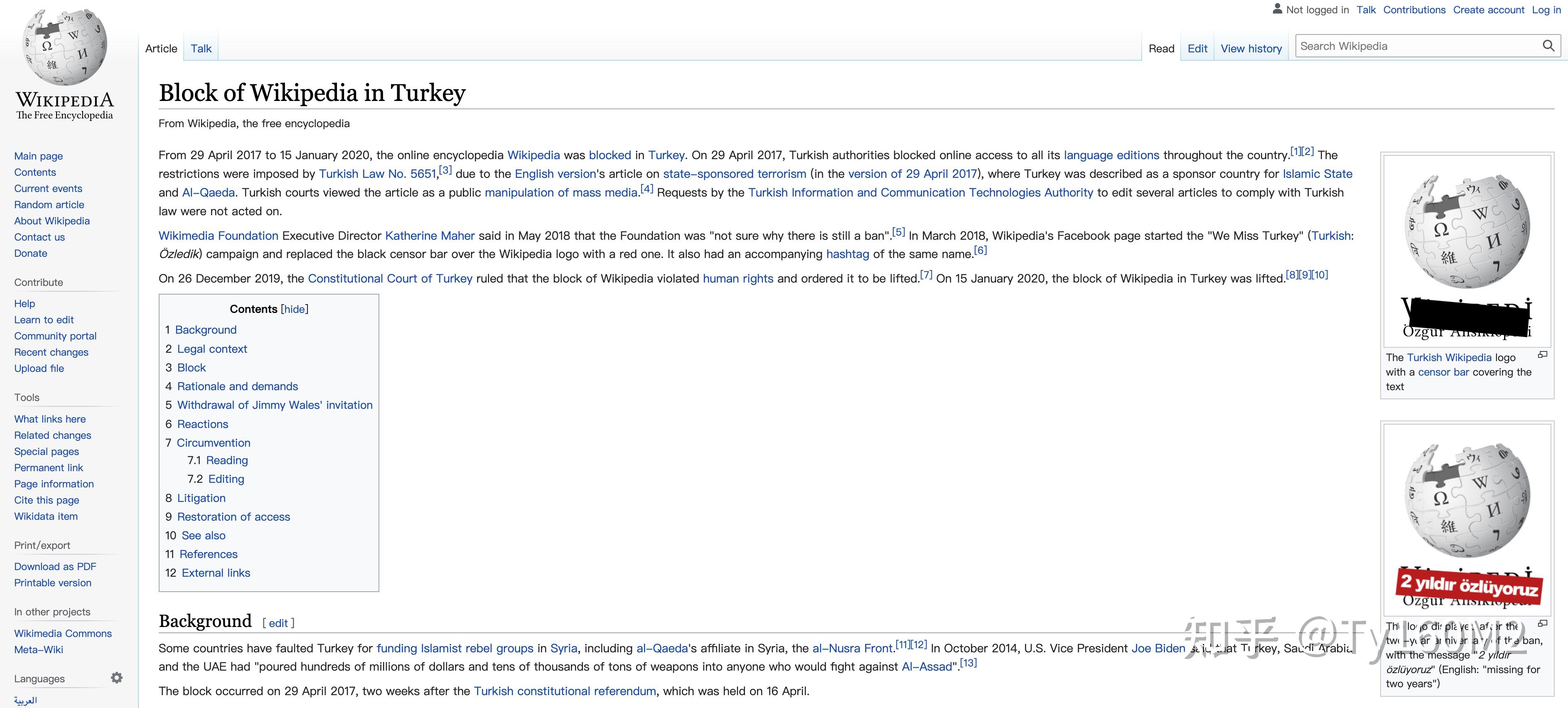Open Download as PDF link
Image resolution: width=1568 pixels, height=708 pixels.
[55, 566]
